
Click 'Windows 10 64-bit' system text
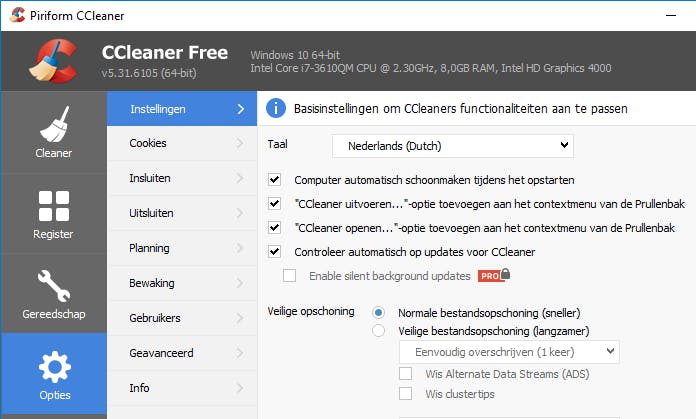295,55
